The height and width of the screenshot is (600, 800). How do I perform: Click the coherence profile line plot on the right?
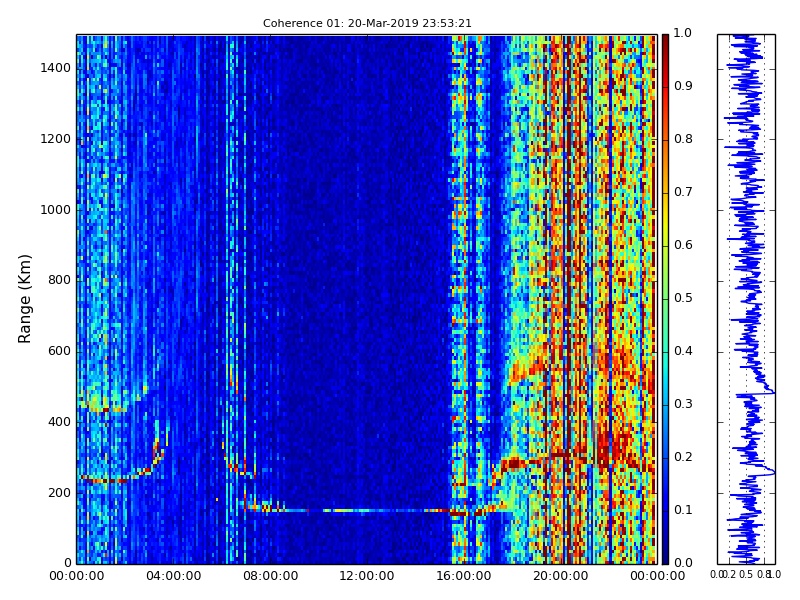click(x=746, y=299)
